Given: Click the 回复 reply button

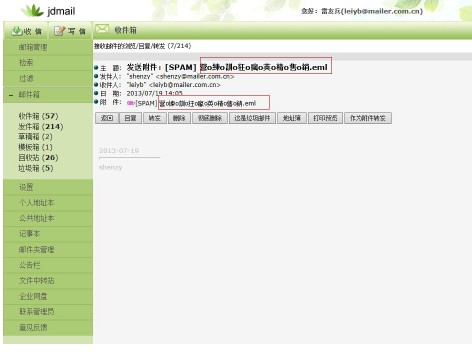Looking at the screenshot, I should [x=130, y=118].
